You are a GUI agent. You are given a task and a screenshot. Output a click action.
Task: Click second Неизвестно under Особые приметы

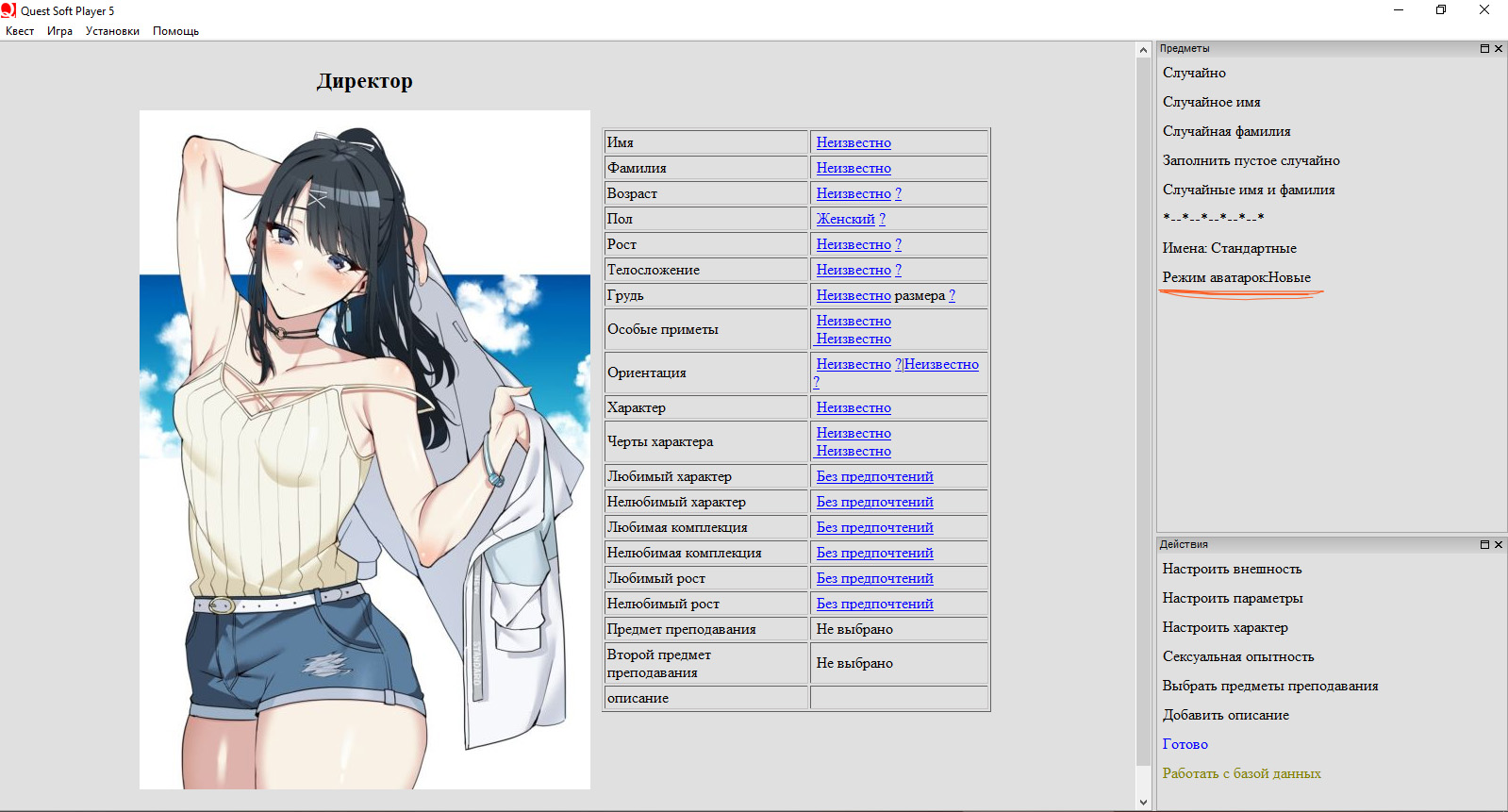pos(853,339)
